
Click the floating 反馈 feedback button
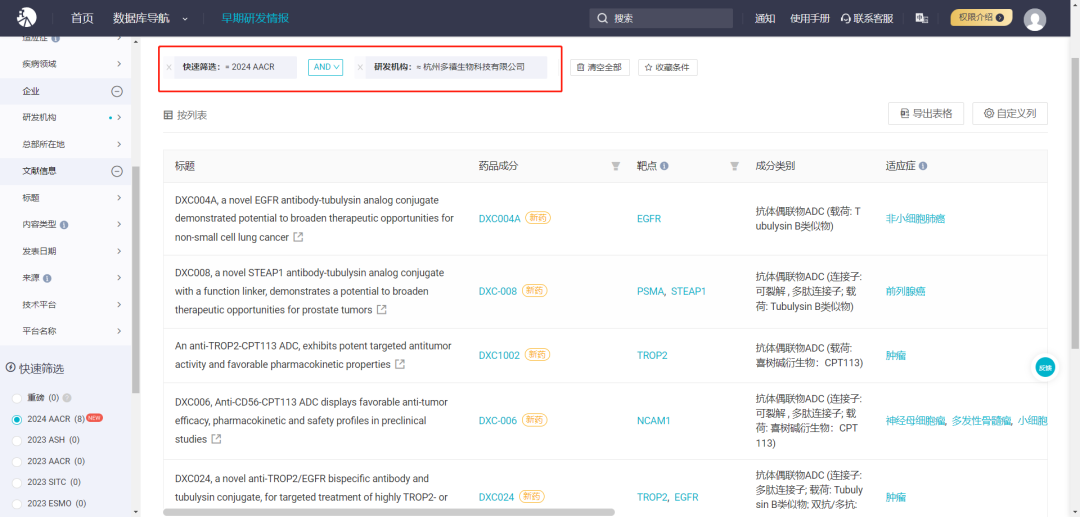[1045, 367]
